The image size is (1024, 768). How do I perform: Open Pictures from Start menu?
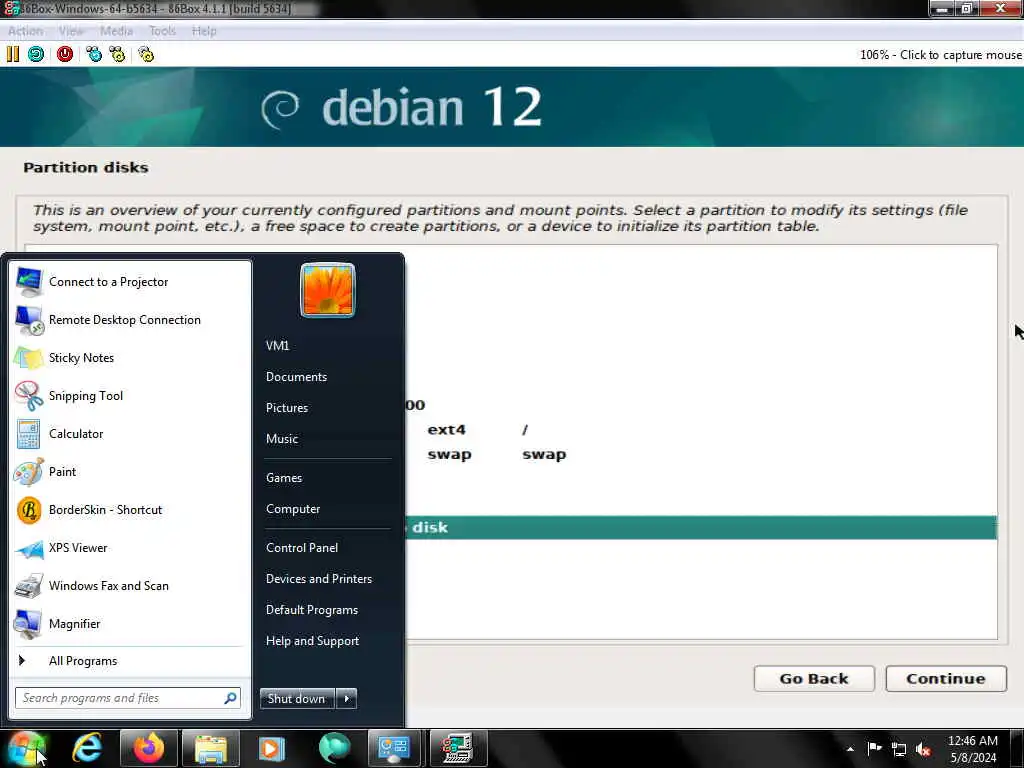point(327,408)
